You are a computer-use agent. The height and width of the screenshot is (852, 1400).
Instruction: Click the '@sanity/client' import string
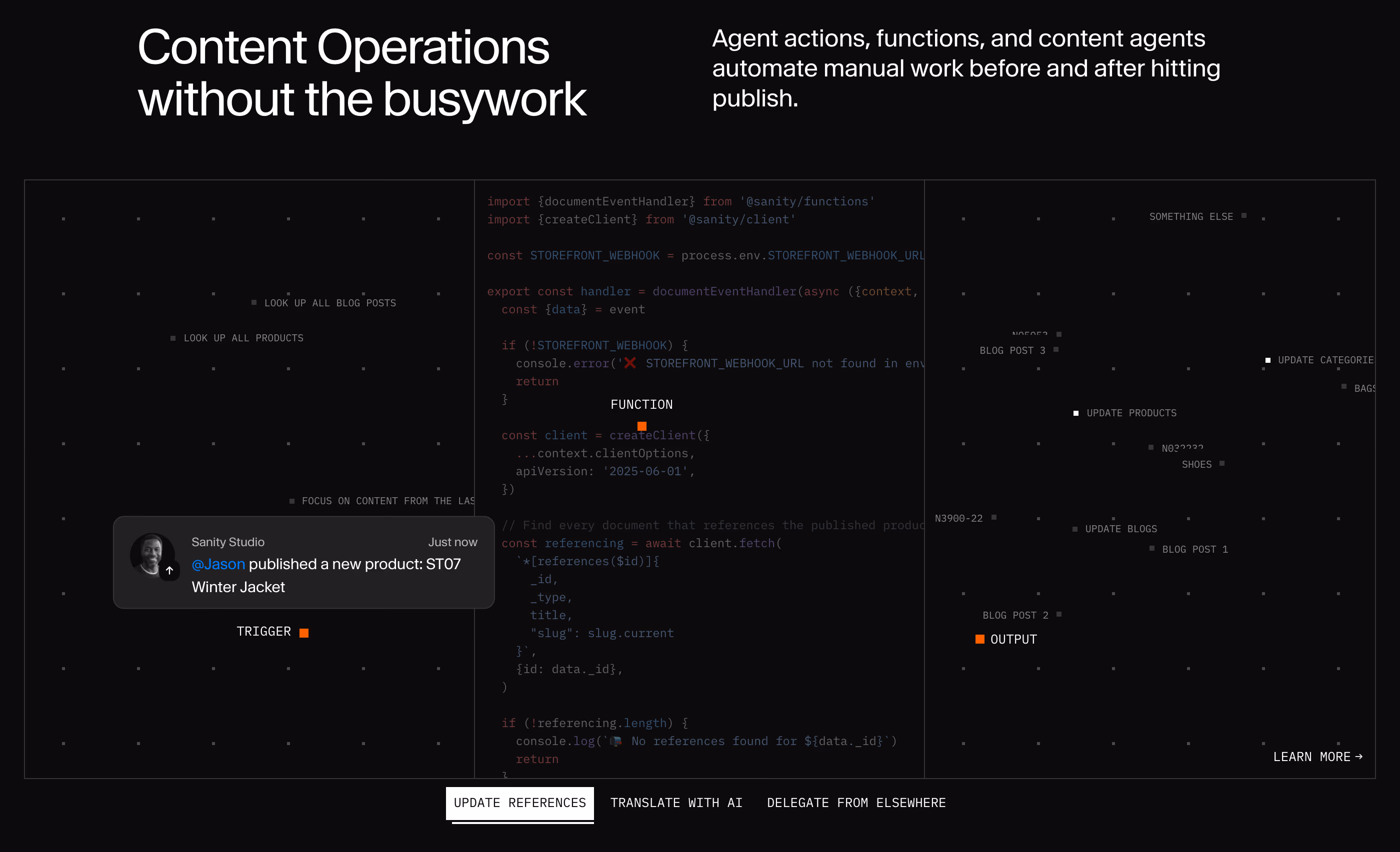(738, 219)
